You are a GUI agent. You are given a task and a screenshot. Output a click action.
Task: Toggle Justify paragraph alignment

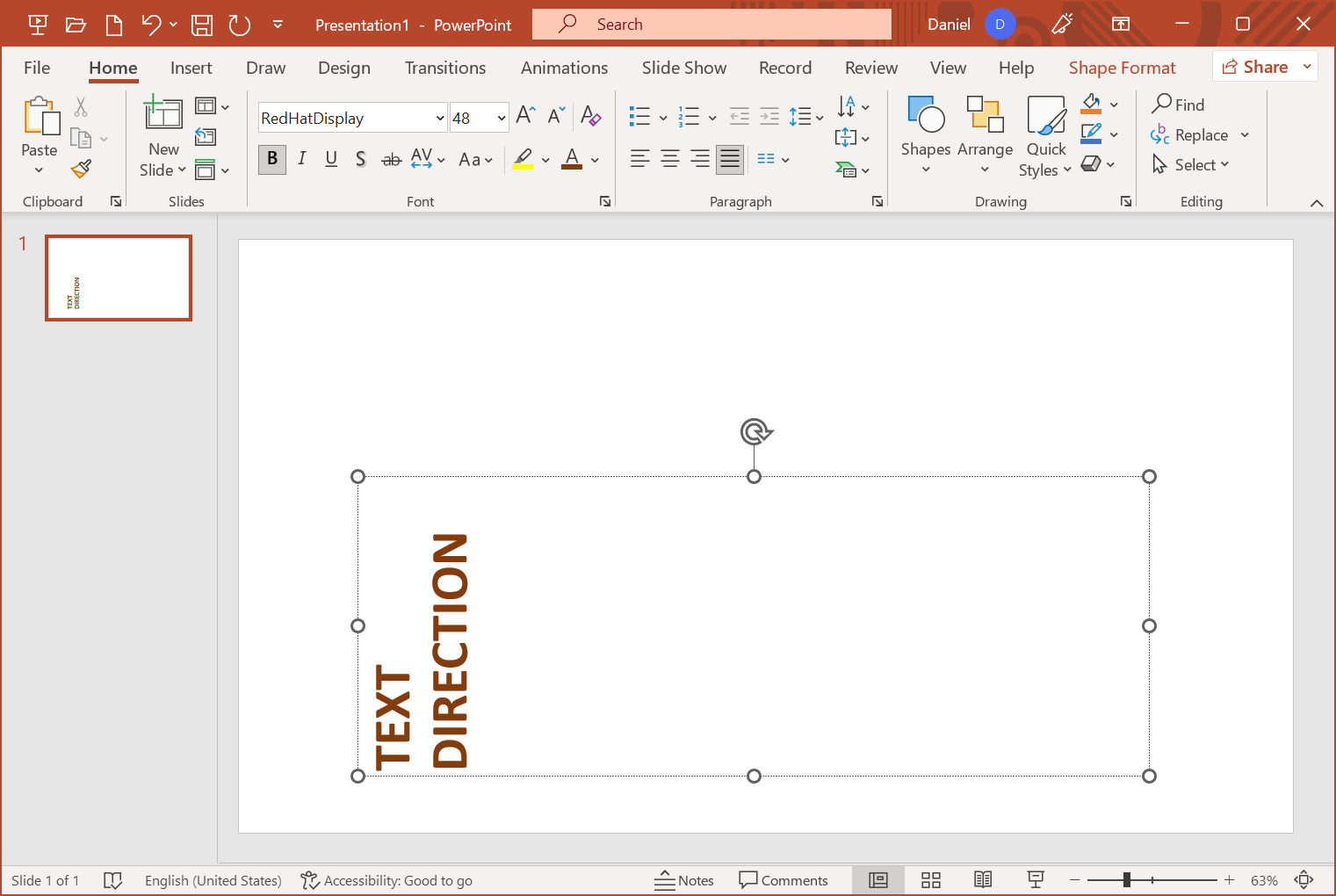(x=729, y=159)
